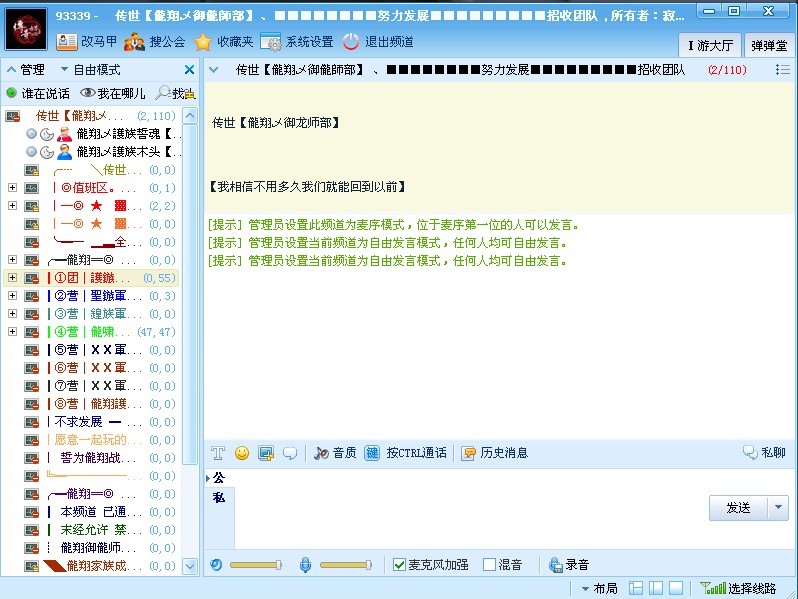Image resolution: width=798 pixels, height=599 pixels.
Task: Select the 愿意一起玩的 channel
Action: click(100, 440)
